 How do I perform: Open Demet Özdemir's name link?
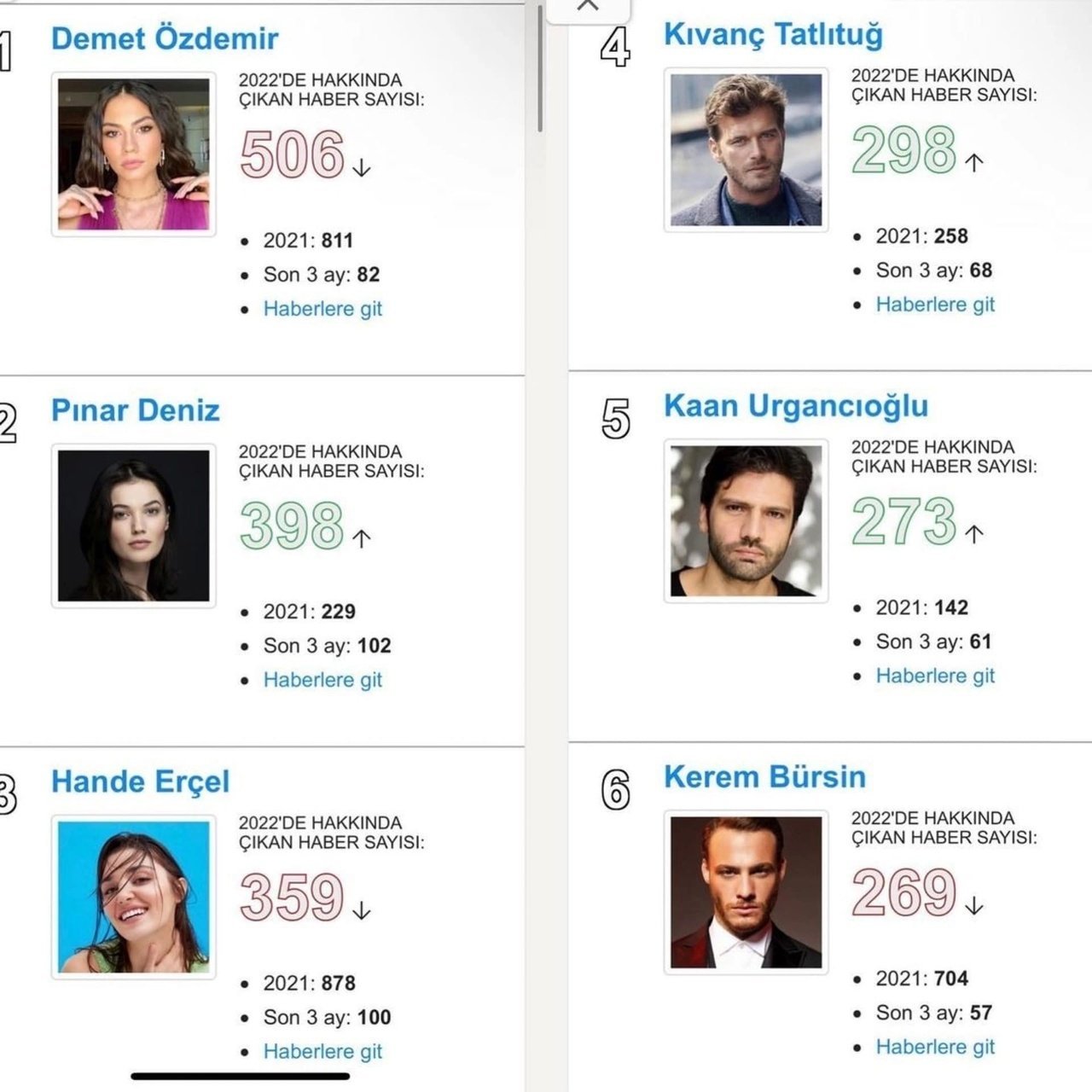point(165,38)
